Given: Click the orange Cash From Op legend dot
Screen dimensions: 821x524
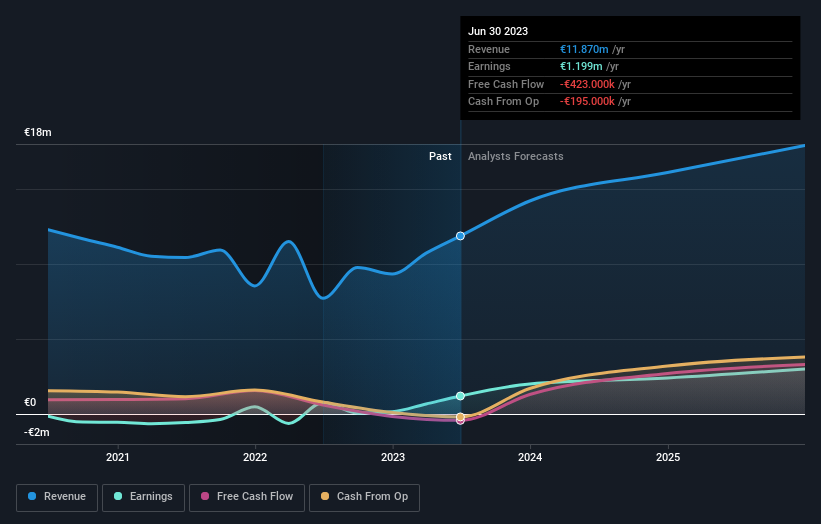Looking at the screenshot, I should pos(325,496).
